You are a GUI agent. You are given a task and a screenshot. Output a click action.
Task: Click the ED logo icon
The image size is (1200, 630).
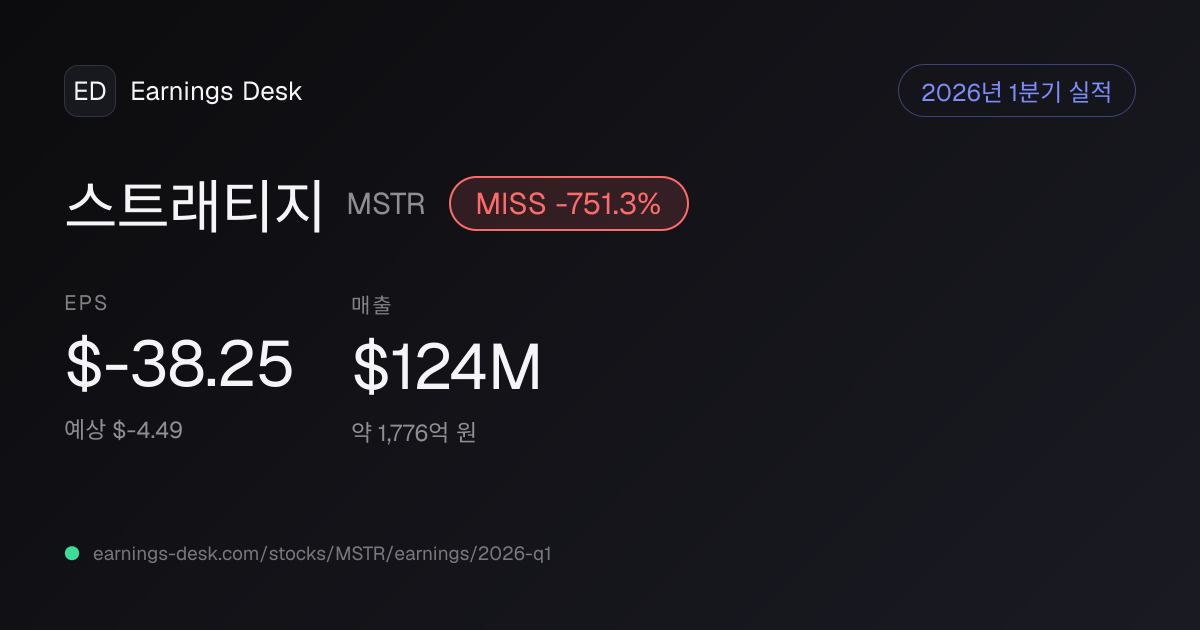point(90,91)
